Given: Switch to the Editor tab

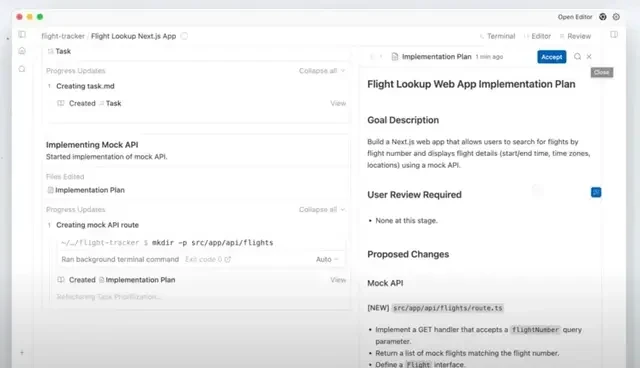Looking at the screenshot, I should pyautogui.click(x=537, y=36).
